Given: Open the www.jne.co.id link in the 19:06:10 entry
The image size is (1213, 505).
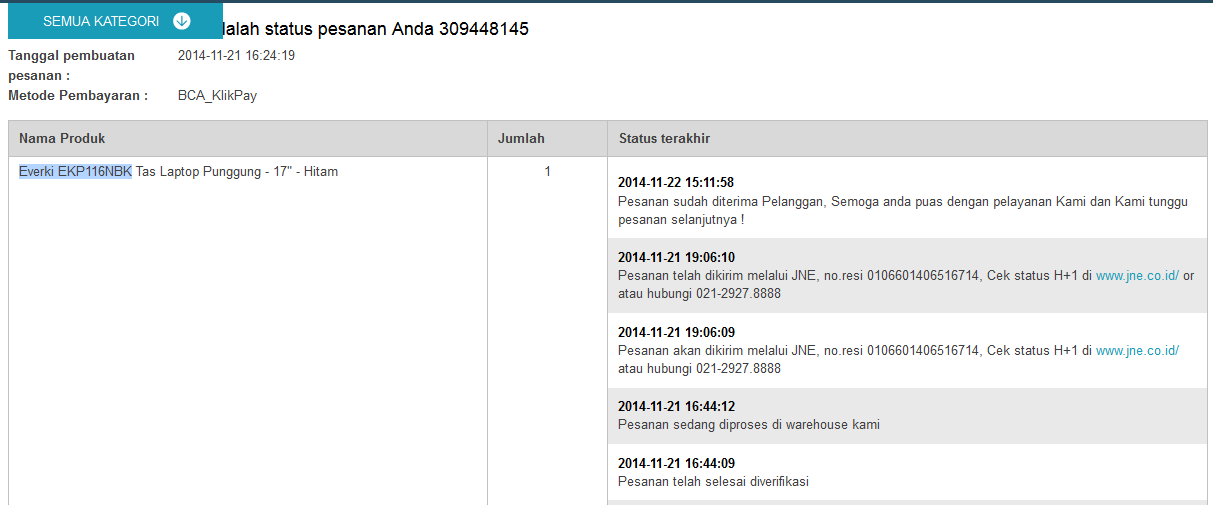Looking at the screenshot, I should (x=1137, y=276).
